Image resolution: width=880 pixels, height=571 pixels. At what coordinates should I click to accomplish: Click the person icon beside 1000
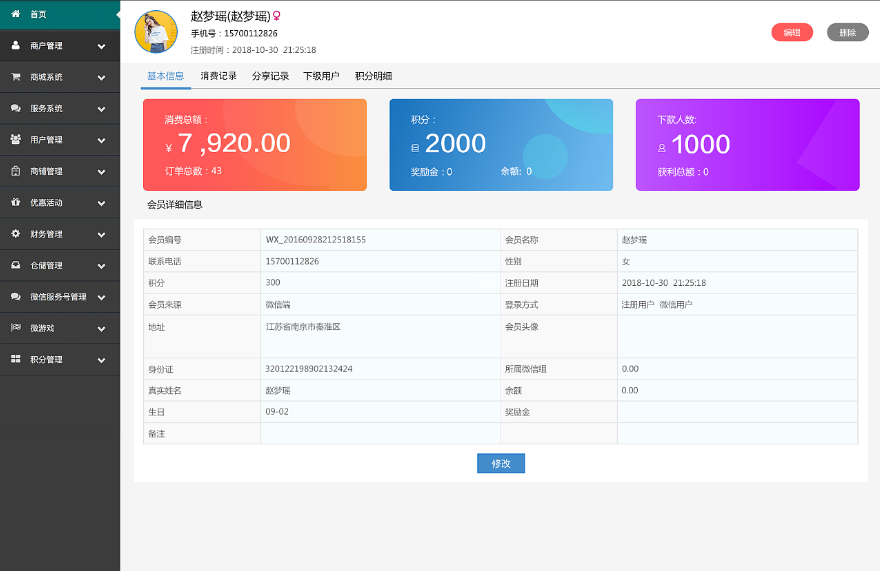point(662,148)
